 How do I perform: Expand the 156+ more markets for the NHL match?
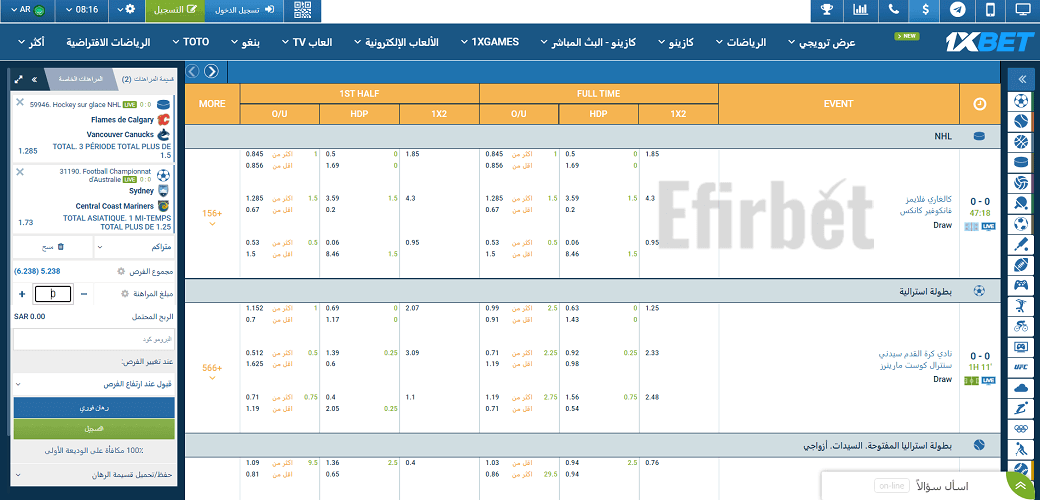212,217
